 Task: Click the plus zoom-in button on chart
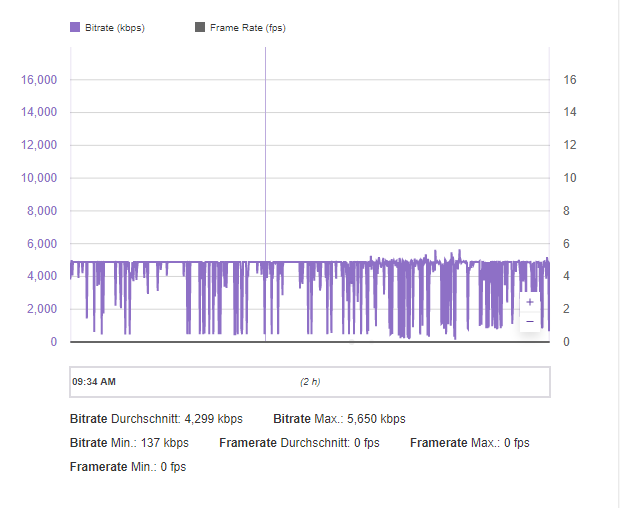point(530,301)
